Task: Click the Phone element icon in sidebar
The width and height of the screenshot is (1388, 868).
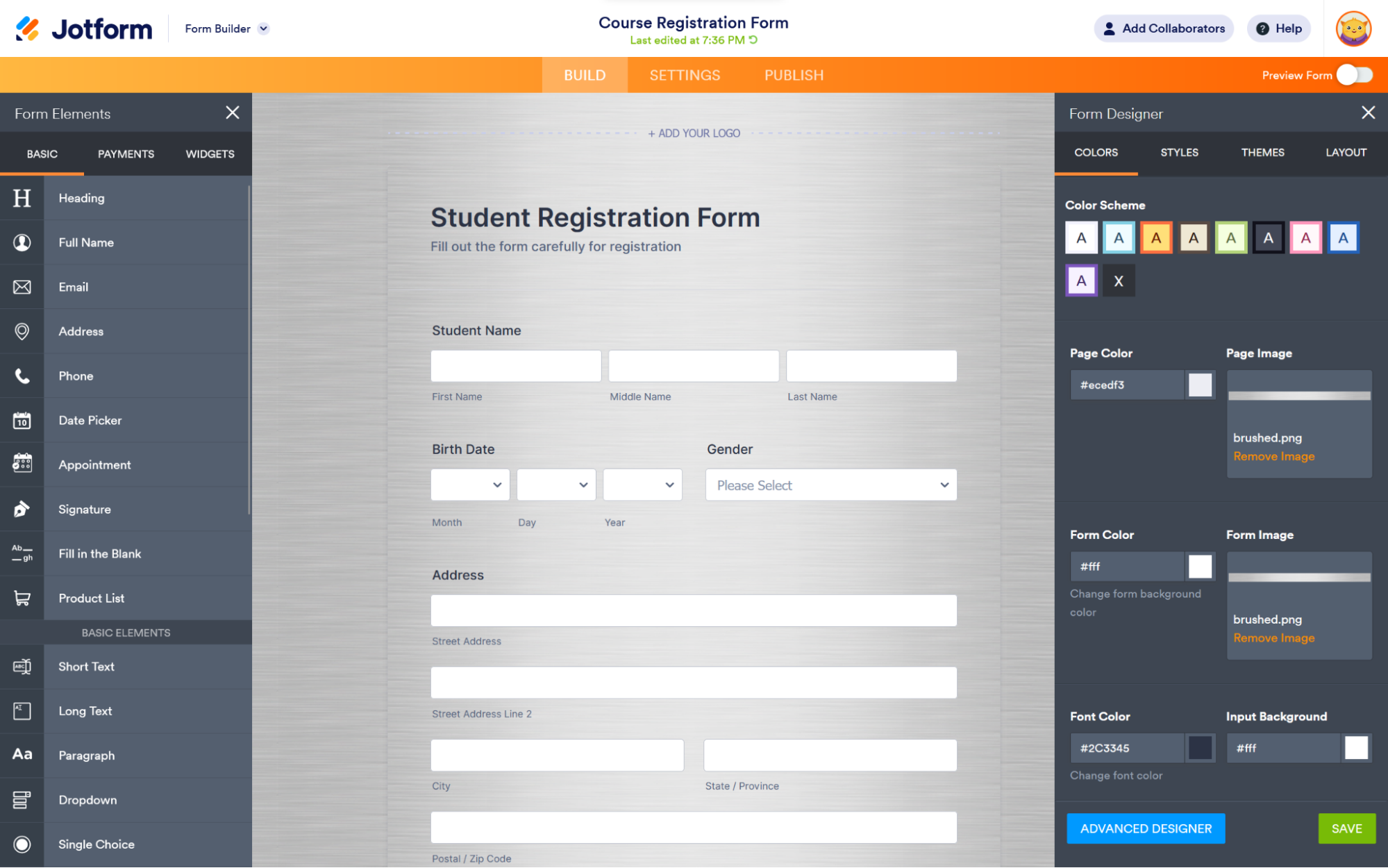Action: (x=22, y=376)
